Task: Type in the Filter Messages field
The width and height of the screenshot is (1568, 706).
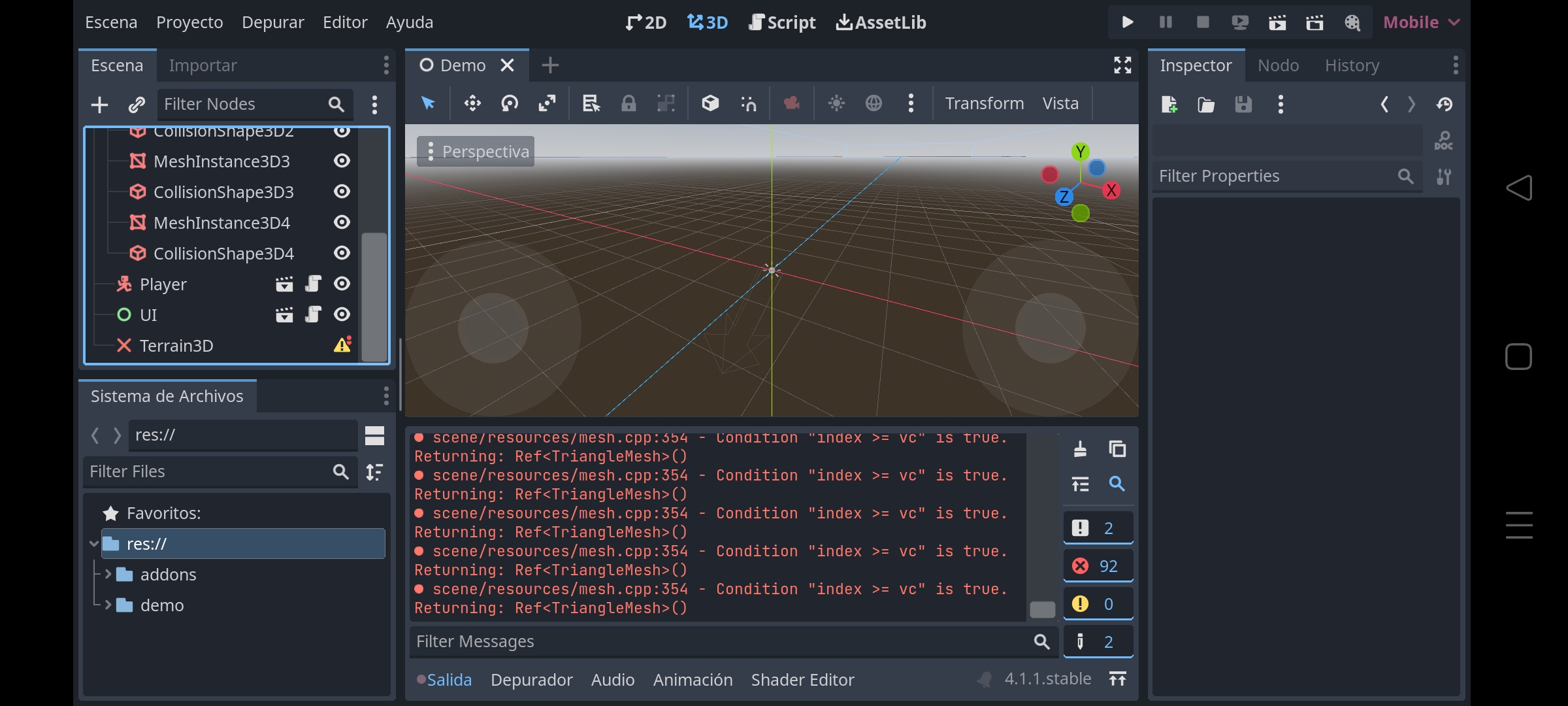Action: click(x=719, y=641)
